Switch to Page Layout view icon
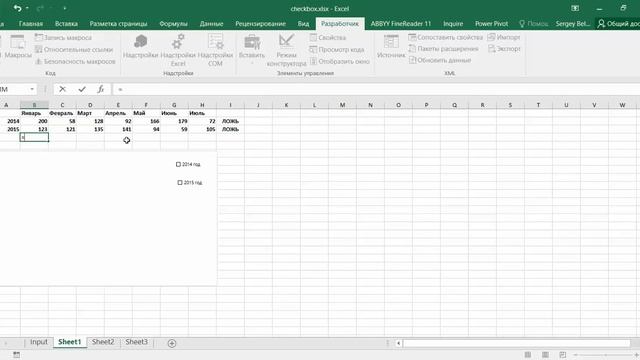This screenshot has width=640, height=360. [545, 355]
